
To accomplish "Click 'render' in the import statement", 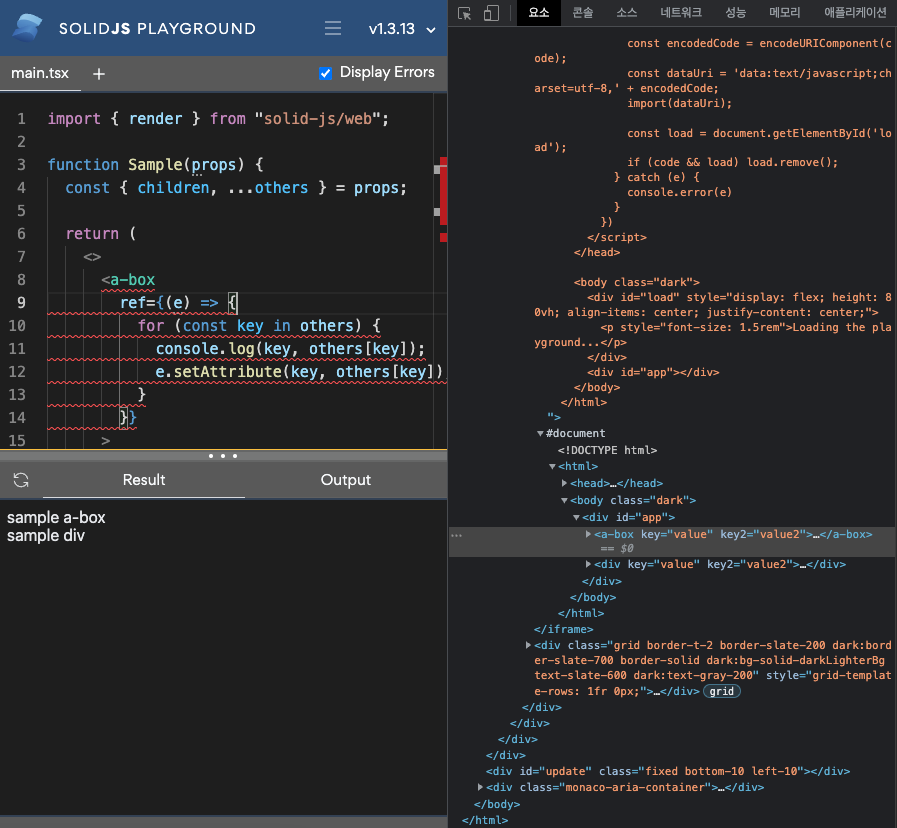I will 155,119.
